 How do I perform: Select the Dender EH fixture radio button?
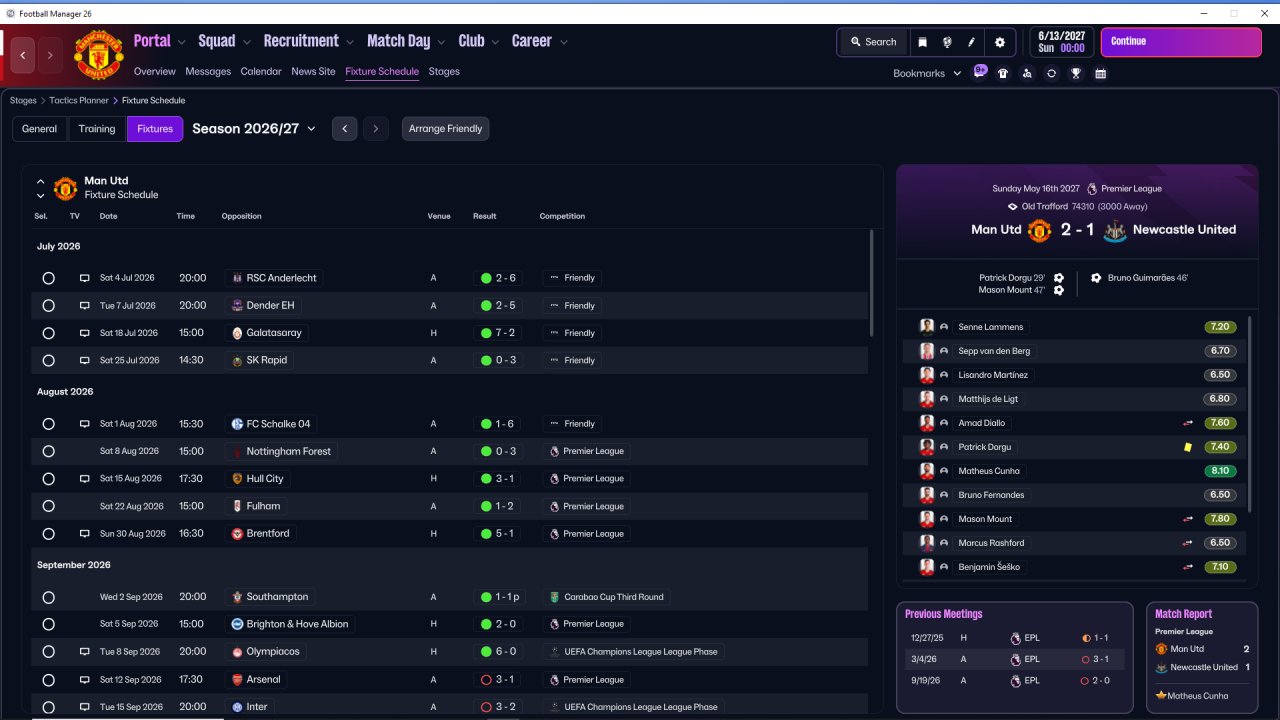[48, 306]
